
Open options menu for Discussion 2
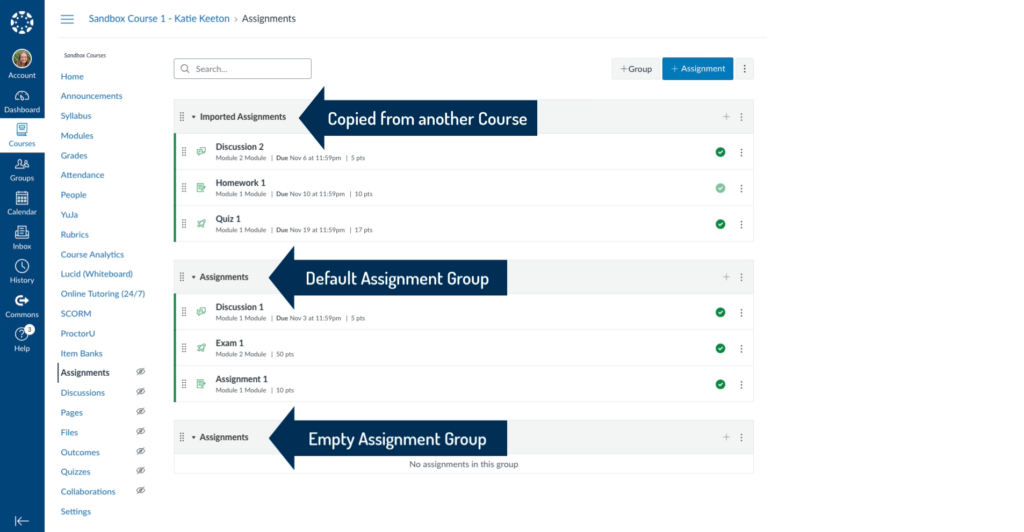tap(741, 152)
